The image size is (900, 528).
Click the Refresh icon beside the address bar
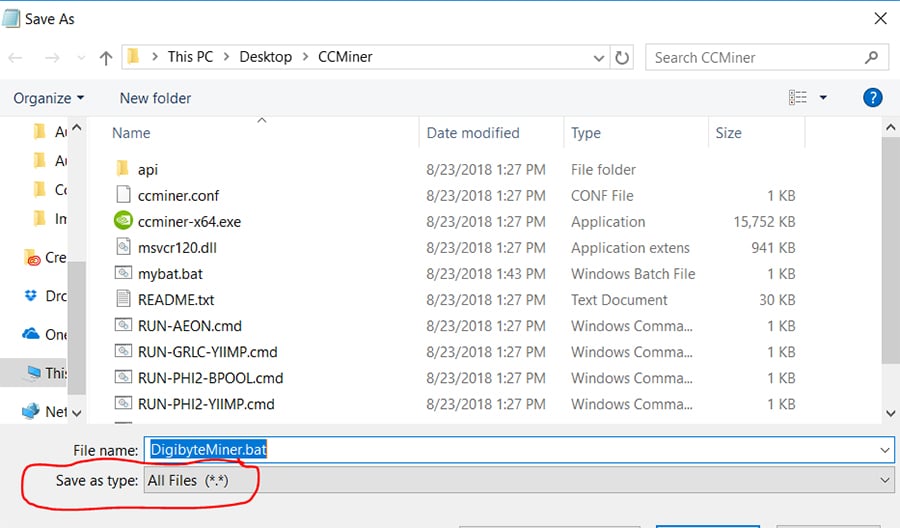(x=622, y=57)
